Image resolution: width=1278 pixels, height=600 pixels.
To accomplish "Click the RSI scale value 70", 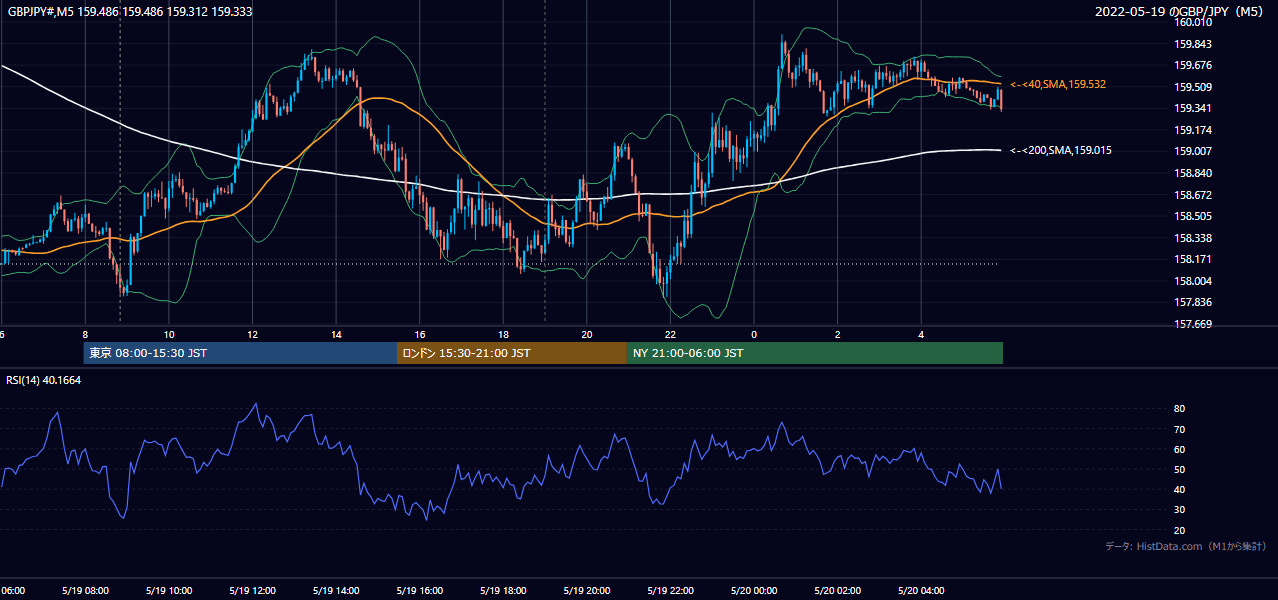I will (1179, 430).
